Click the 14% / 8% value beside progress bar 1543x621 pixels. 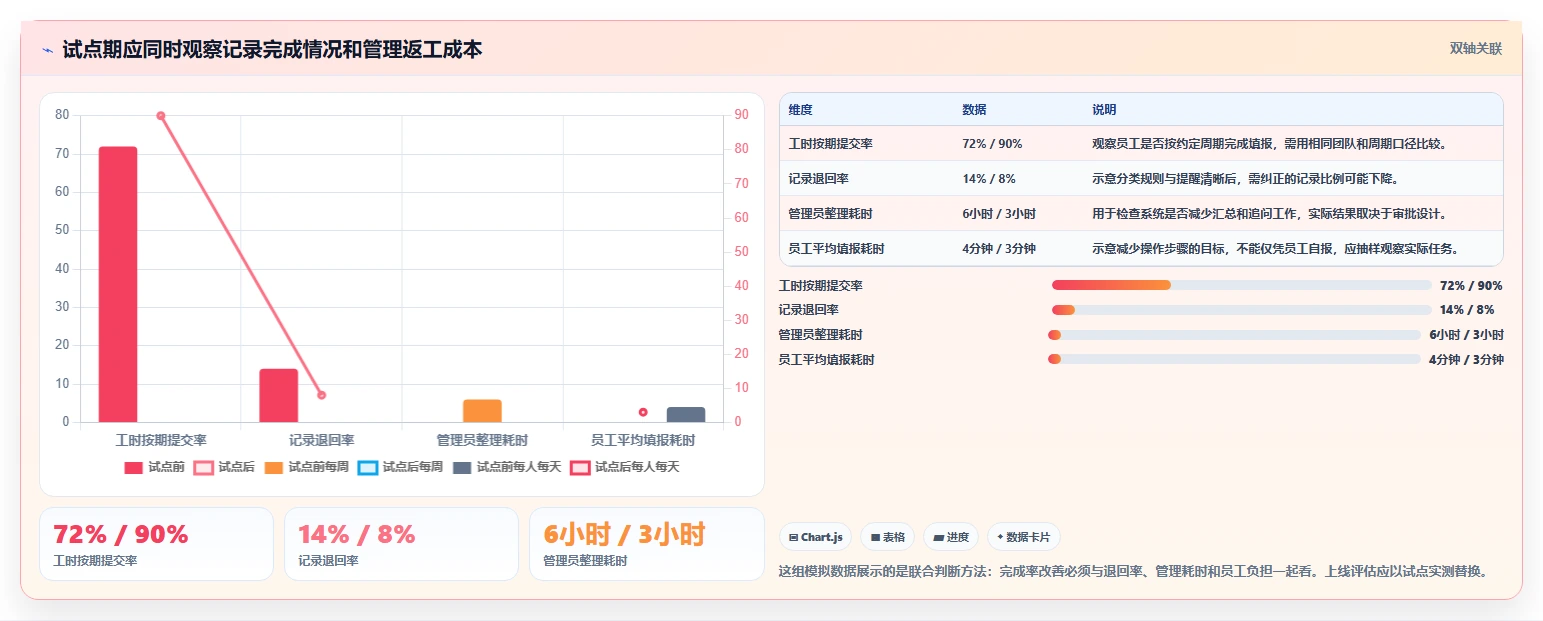(x=1467, y=310)
